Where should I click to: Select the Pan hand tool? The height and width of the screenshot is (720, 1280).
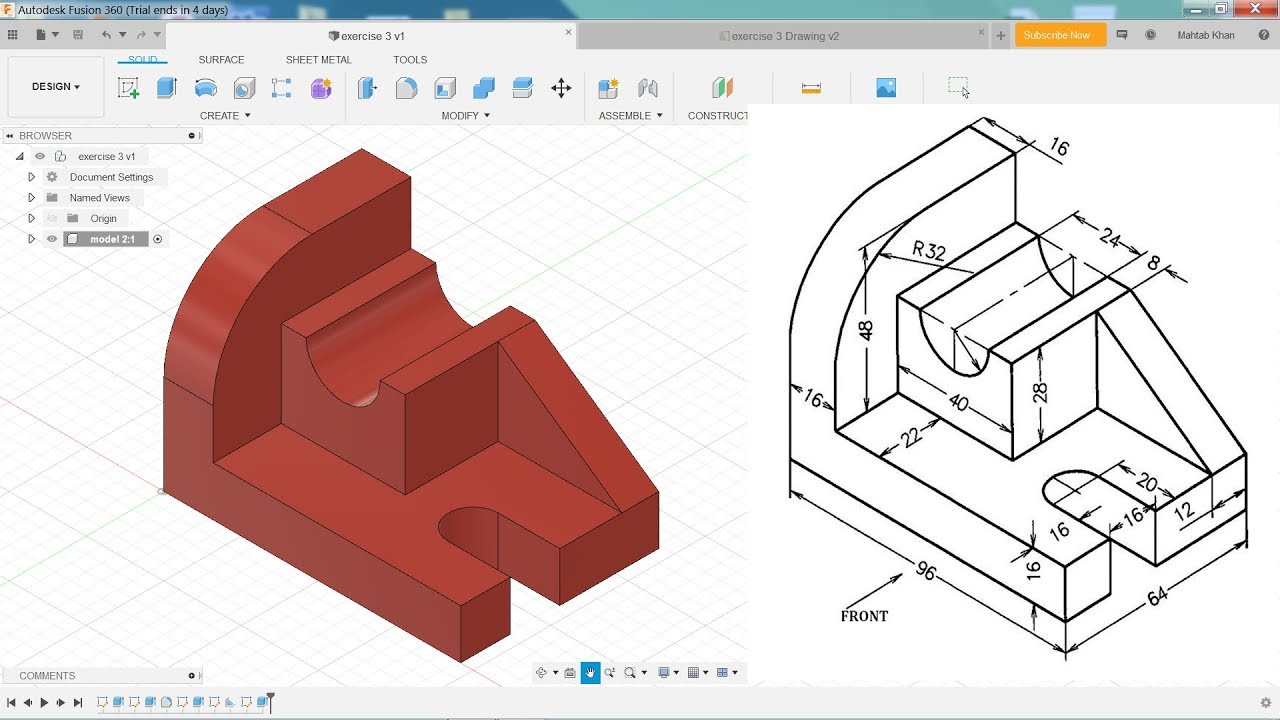pos(590,673)
